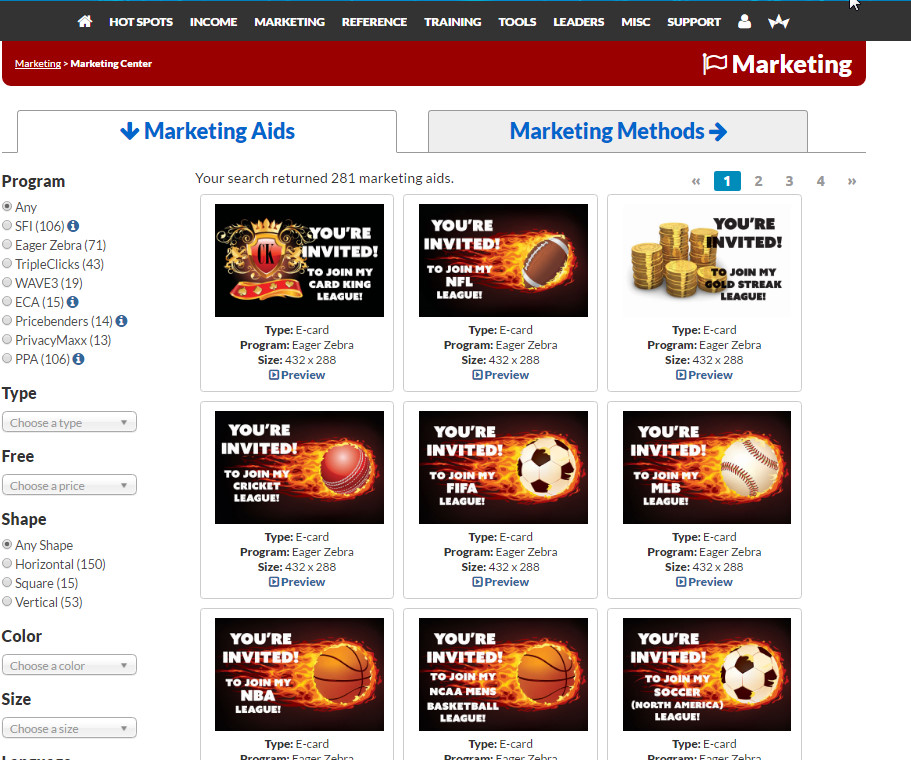
Task: Select the SFI program filter
Action: (7, 225)
